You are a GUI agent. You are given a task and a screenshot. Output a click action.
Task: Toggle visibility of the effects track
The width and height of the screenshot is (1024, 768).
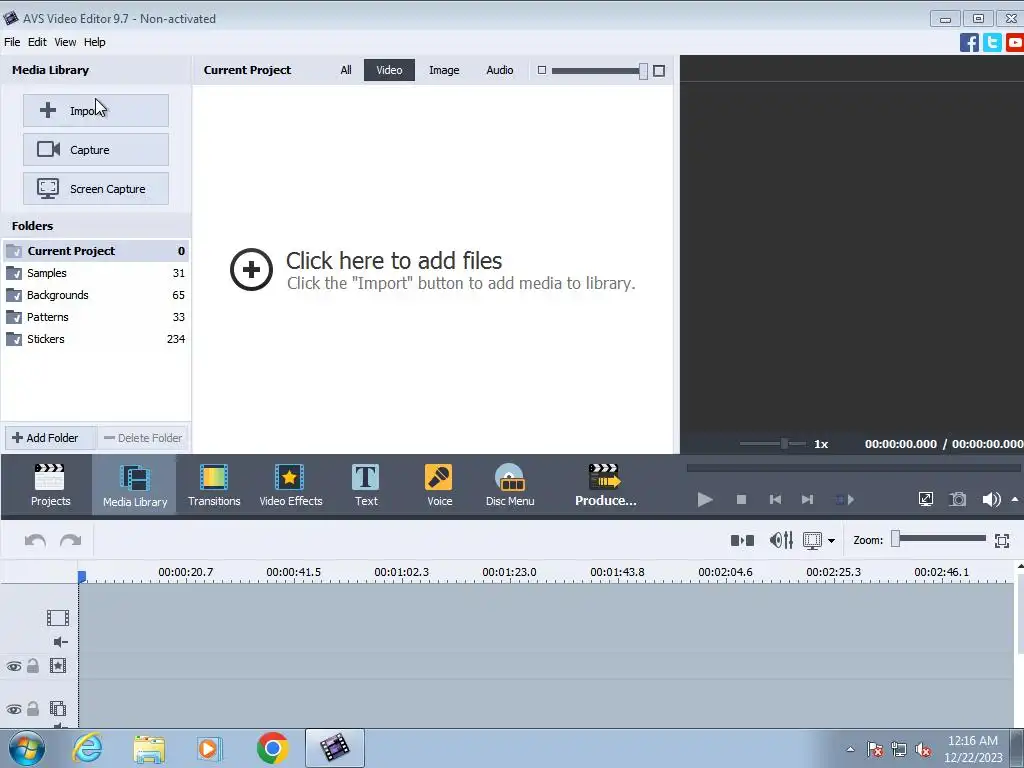coord(14,666)
